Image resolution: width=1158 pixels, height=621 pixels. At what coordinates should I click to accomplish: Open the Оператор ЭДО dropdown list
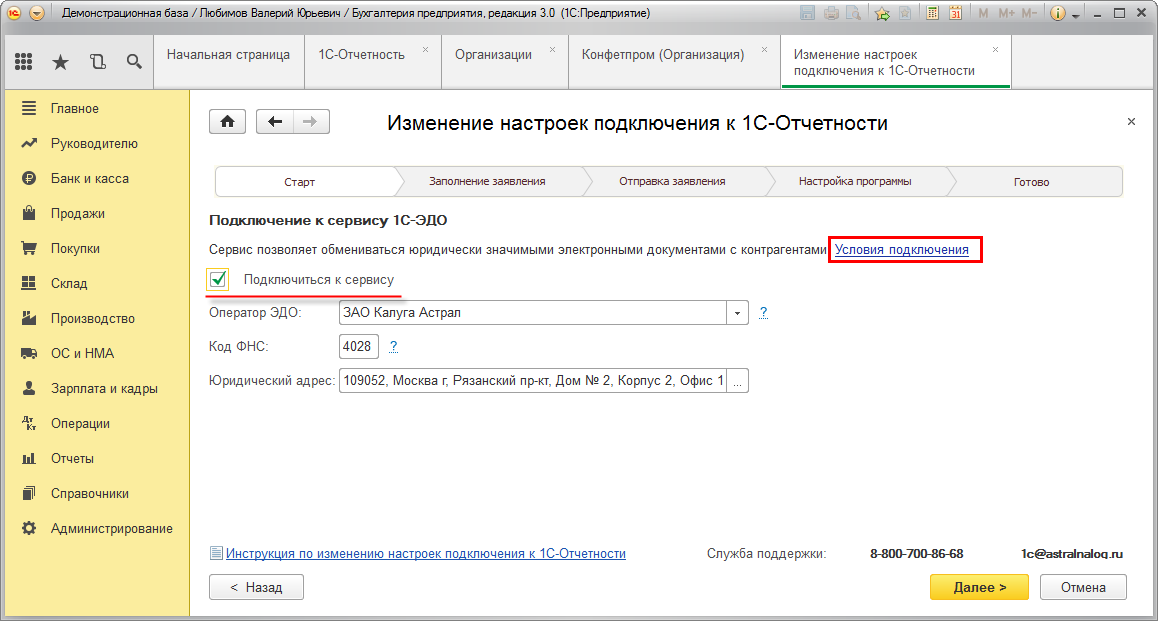(x=737, y=312)
